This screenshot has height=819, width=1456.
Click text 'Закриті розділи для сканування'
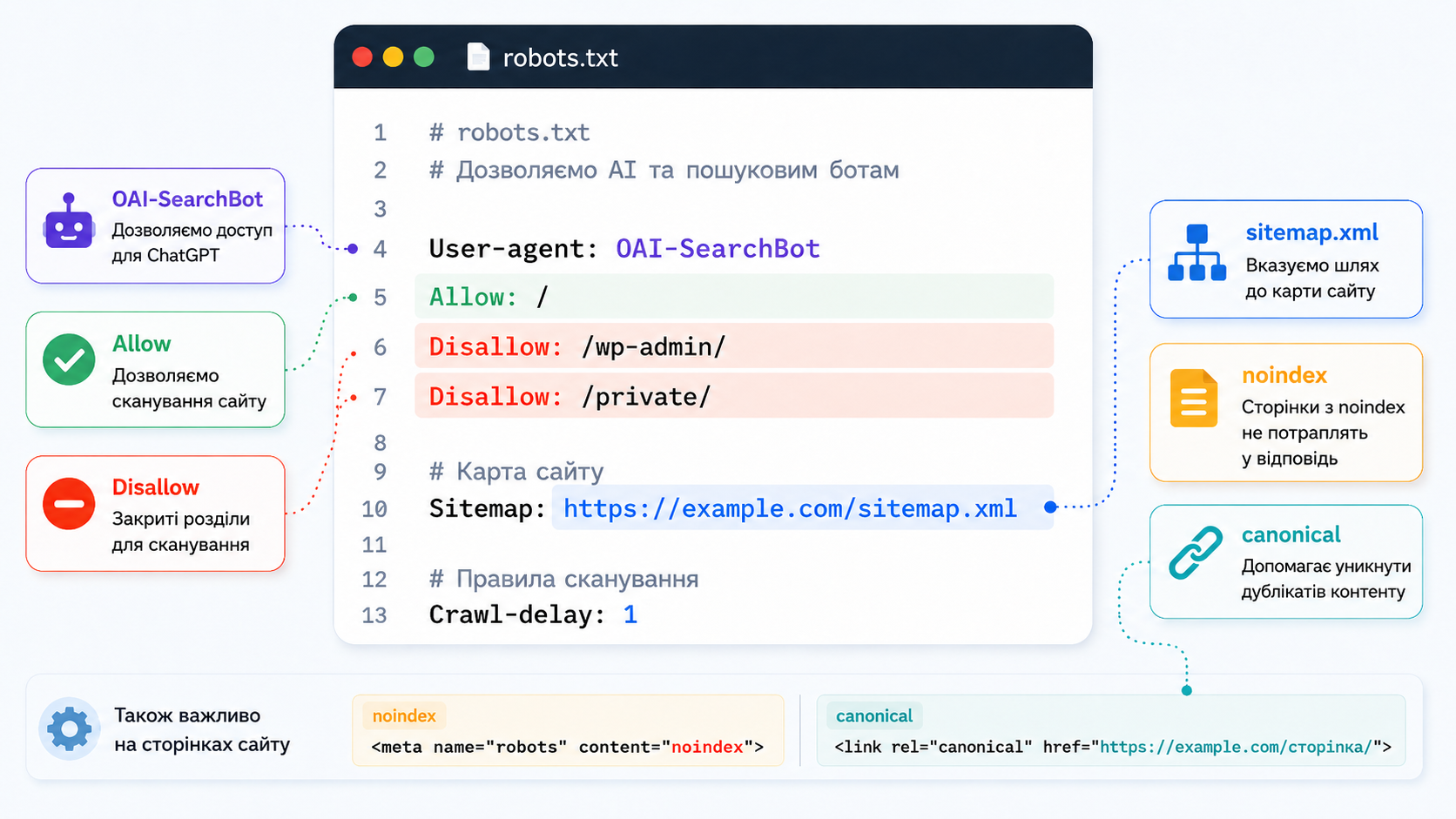pos(181,532)
